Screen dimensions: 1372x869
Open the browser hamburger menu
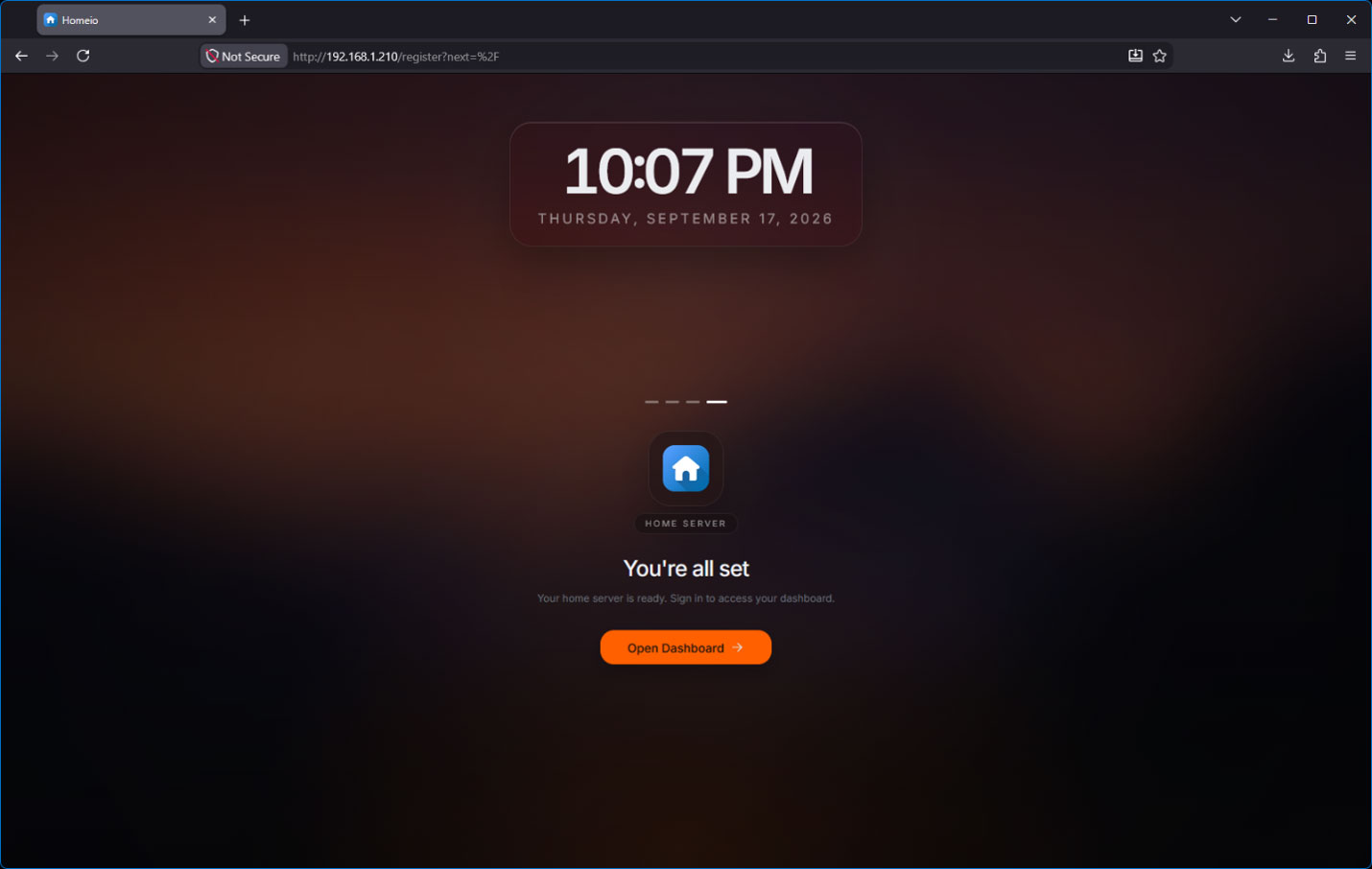1350,56
